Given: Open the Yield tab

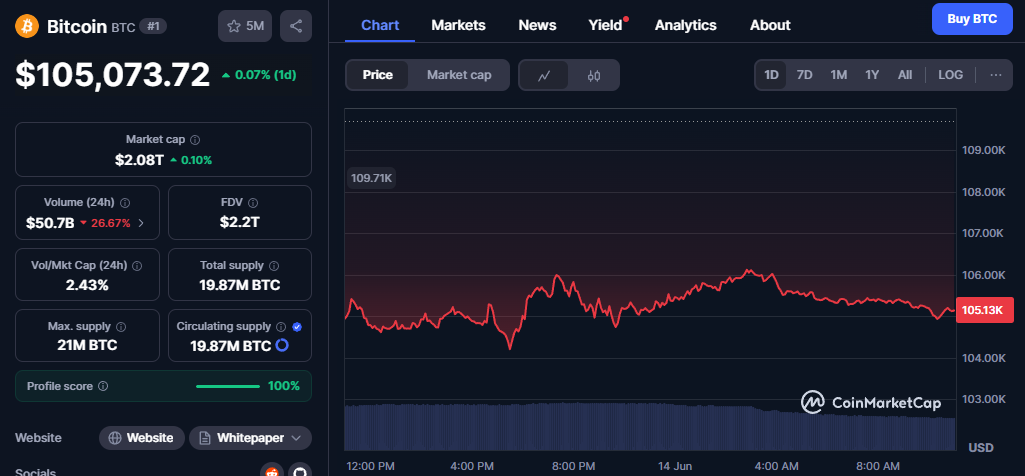Looking at the screenshot, I should 606,26.
